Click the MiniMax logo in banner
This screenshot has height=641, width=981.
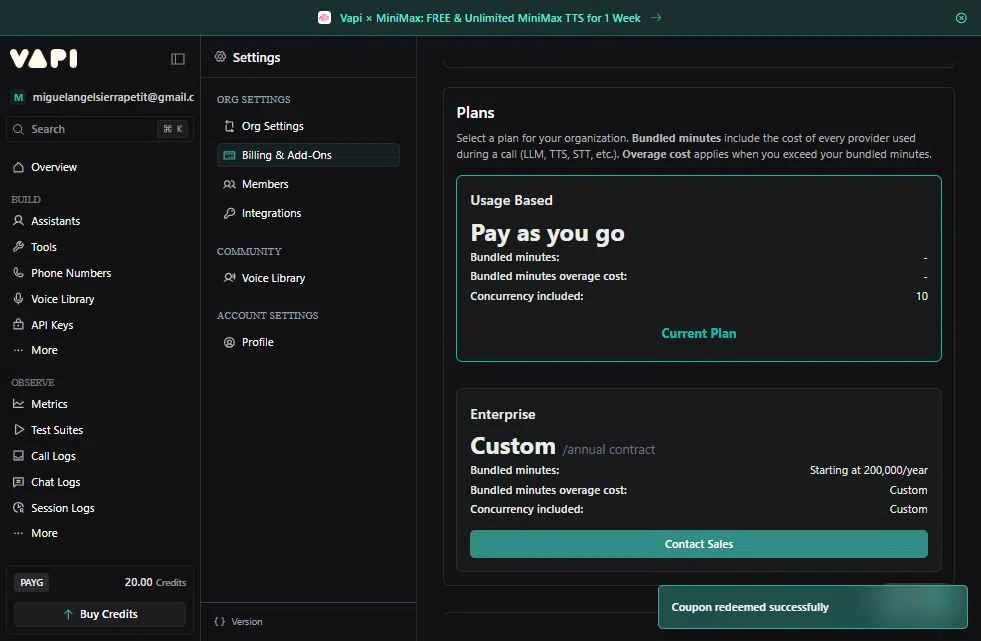[x=324, y=18]
